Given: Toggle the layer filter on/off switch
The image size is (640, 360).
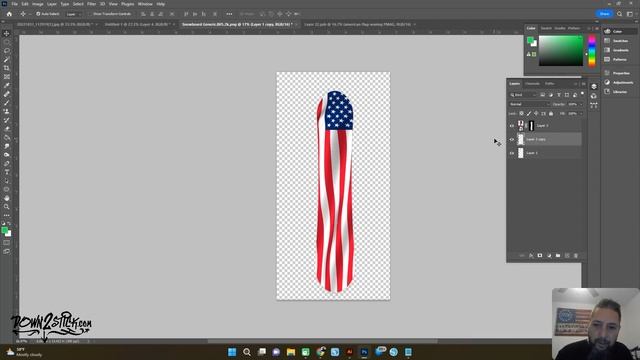Looking at the screenshot, I should point(582,94).
